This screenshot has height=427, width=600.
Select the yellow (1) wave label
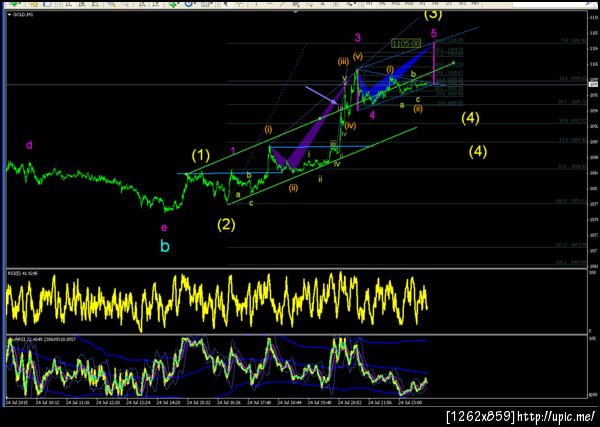coord(201,155)
